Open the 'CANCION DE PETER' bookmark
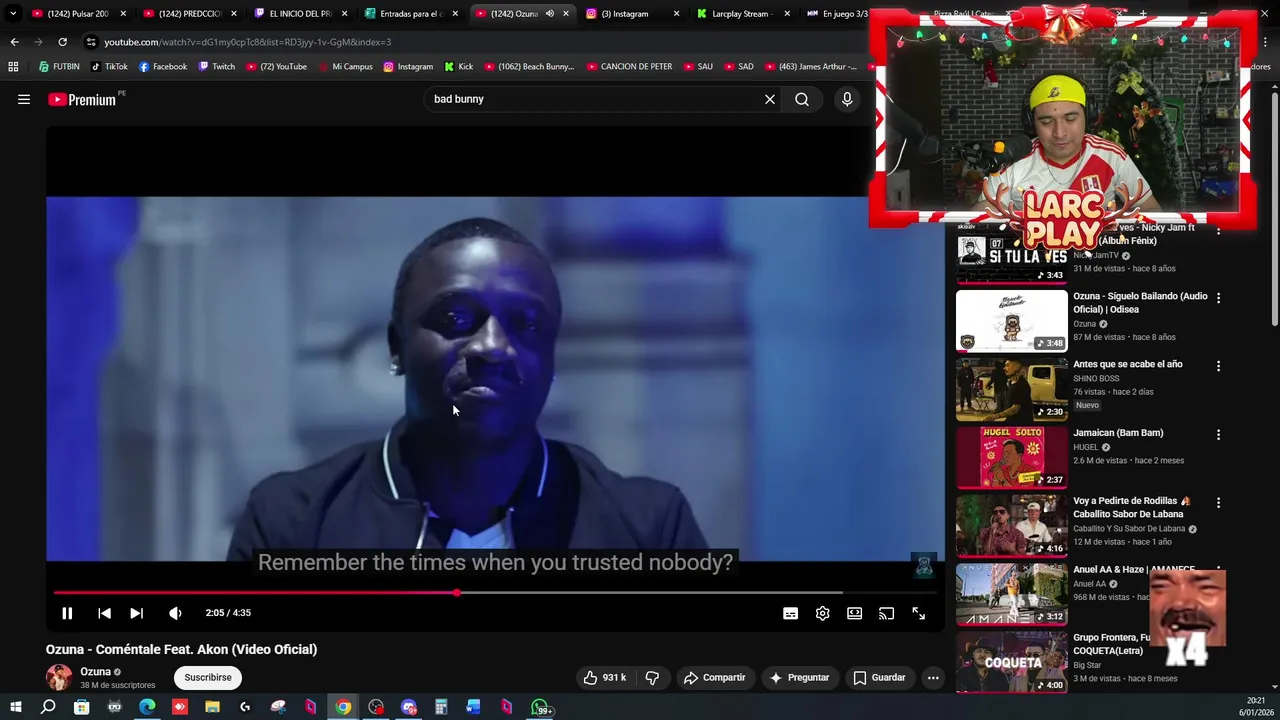1280x720 pixels. click(629, 67)
